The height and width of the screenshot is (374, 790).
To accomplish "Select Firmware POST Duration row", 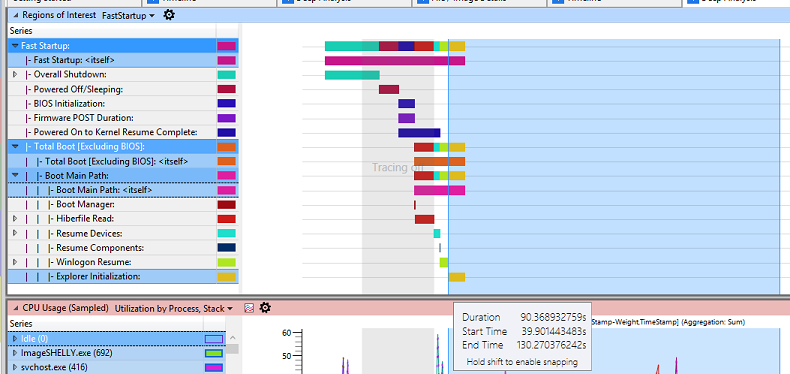I will coord(123,118).
